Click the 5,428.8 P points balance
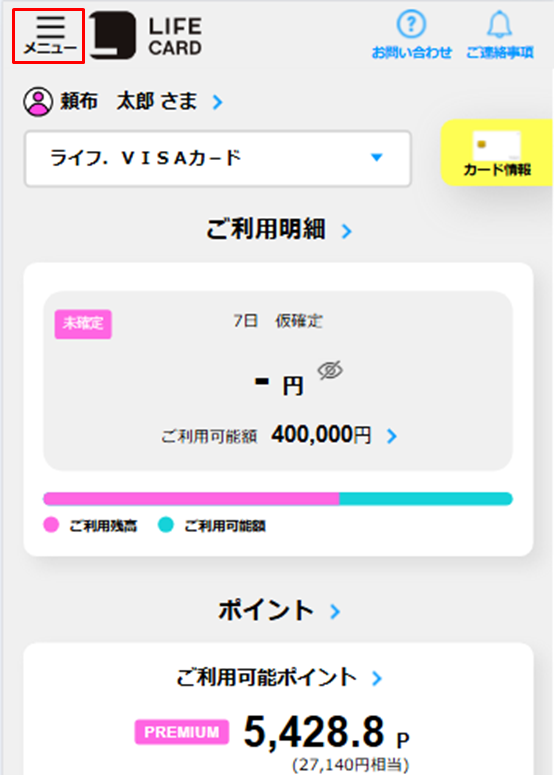 click(x=327, y=732)
